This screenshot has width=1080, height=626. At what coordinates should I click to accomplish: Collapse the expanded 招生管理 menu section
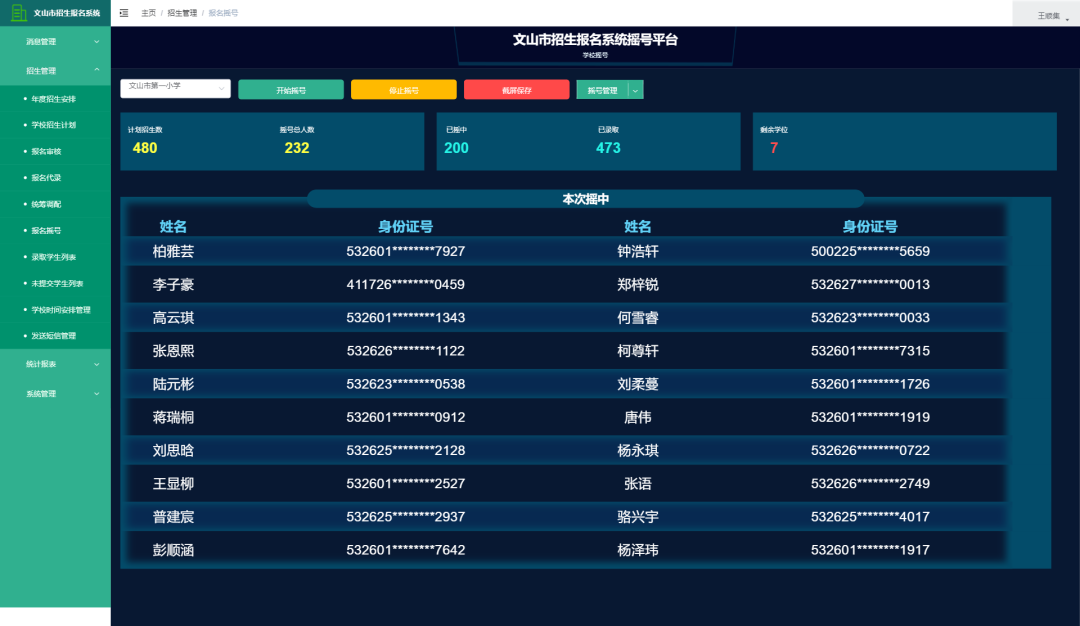pyautogui.click(x=55, y=70)
